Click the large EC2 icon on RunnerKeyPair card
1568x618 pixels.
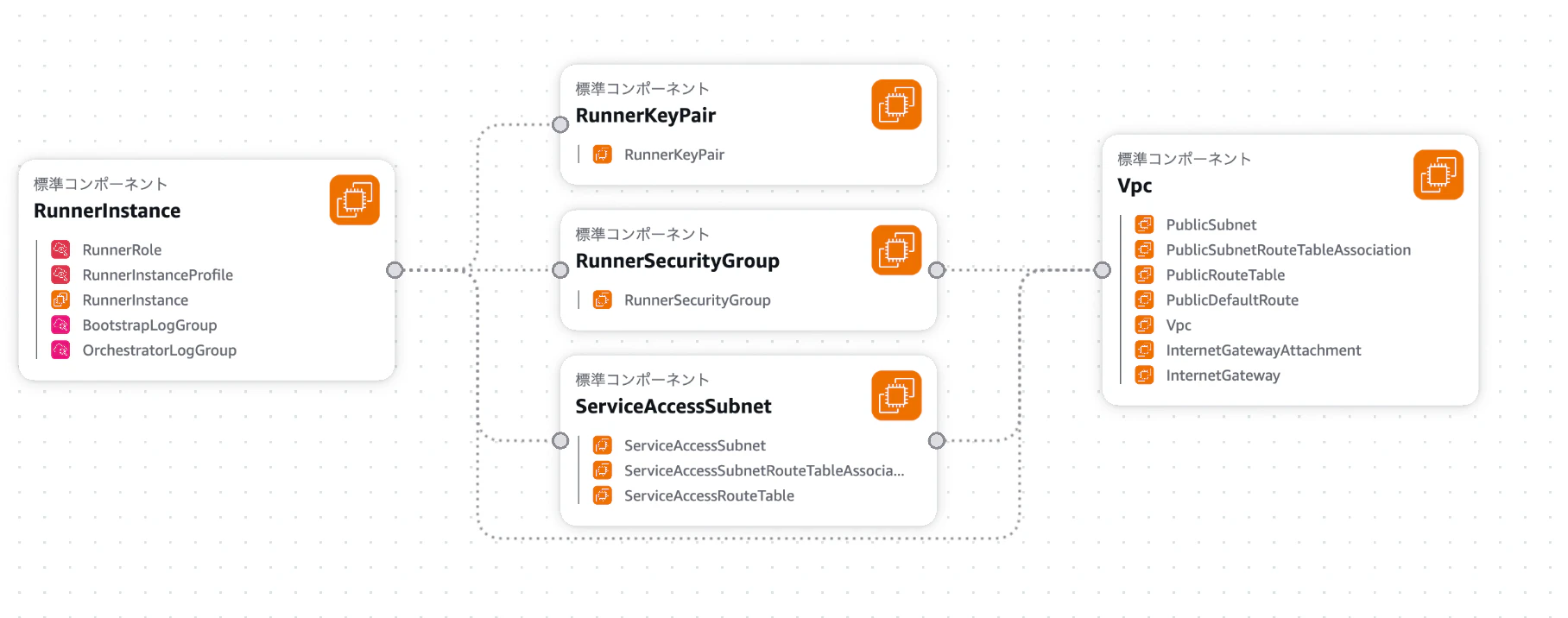[x=896, y=104]
